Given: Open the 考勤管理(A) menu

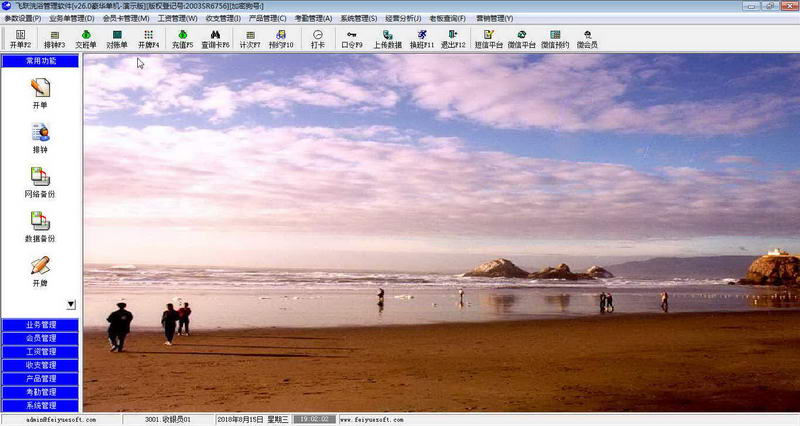Looking at the screenshot, I should (313, 18).
